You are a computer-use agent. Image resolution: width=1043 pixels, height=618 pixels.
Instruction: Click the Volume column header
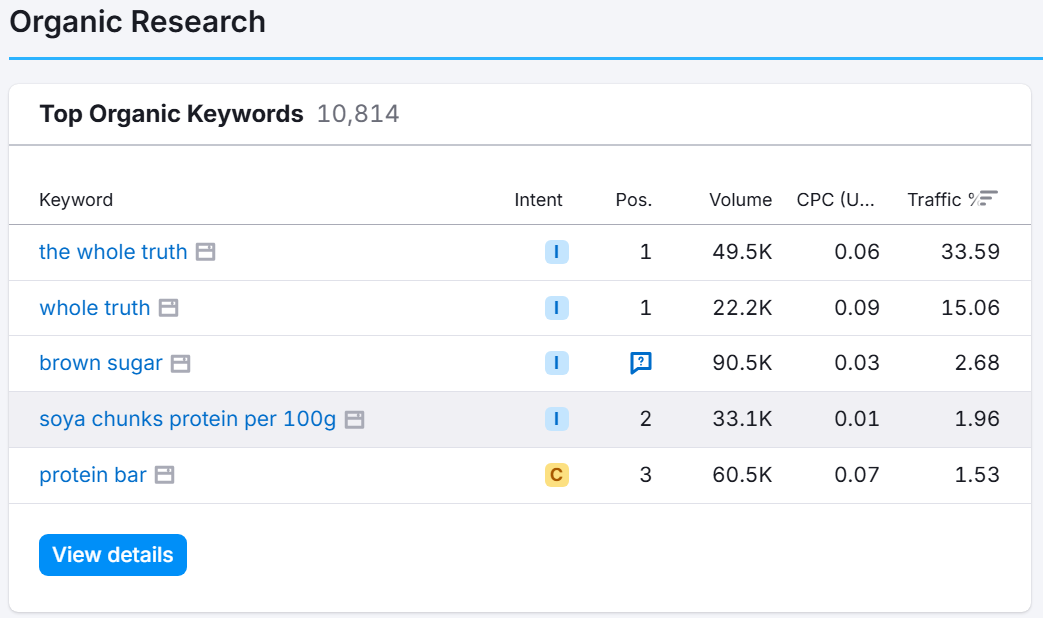(740, 200)
